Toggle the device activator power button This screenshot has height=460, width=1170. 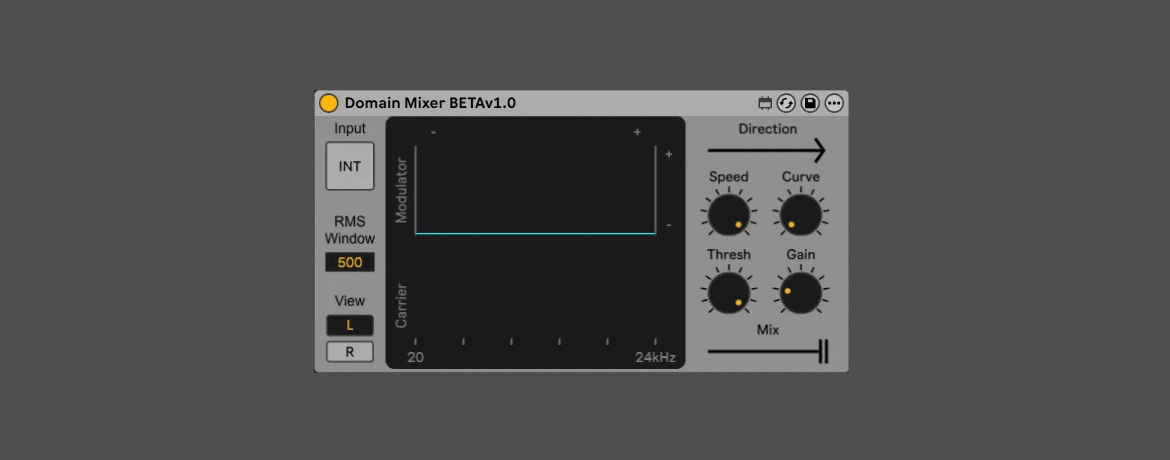tap(328, 103)
